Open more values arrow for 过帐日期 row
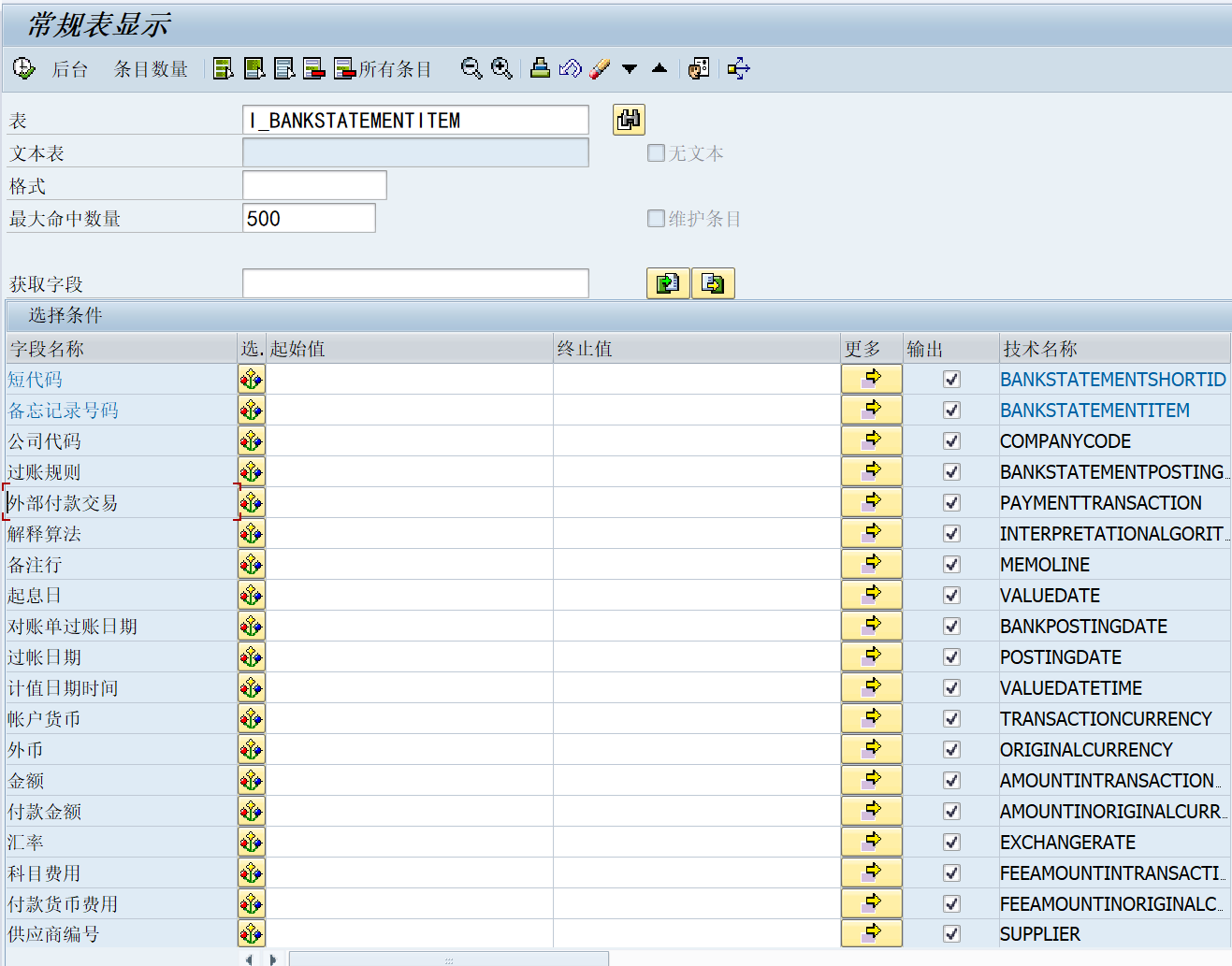The width and height of the screenshot is (1232, 966). 872,656
